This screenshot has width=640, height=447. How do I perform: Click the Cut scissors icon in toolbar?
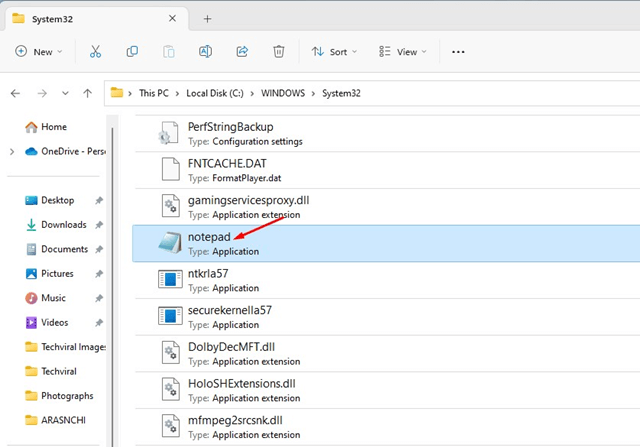(95, 51)
